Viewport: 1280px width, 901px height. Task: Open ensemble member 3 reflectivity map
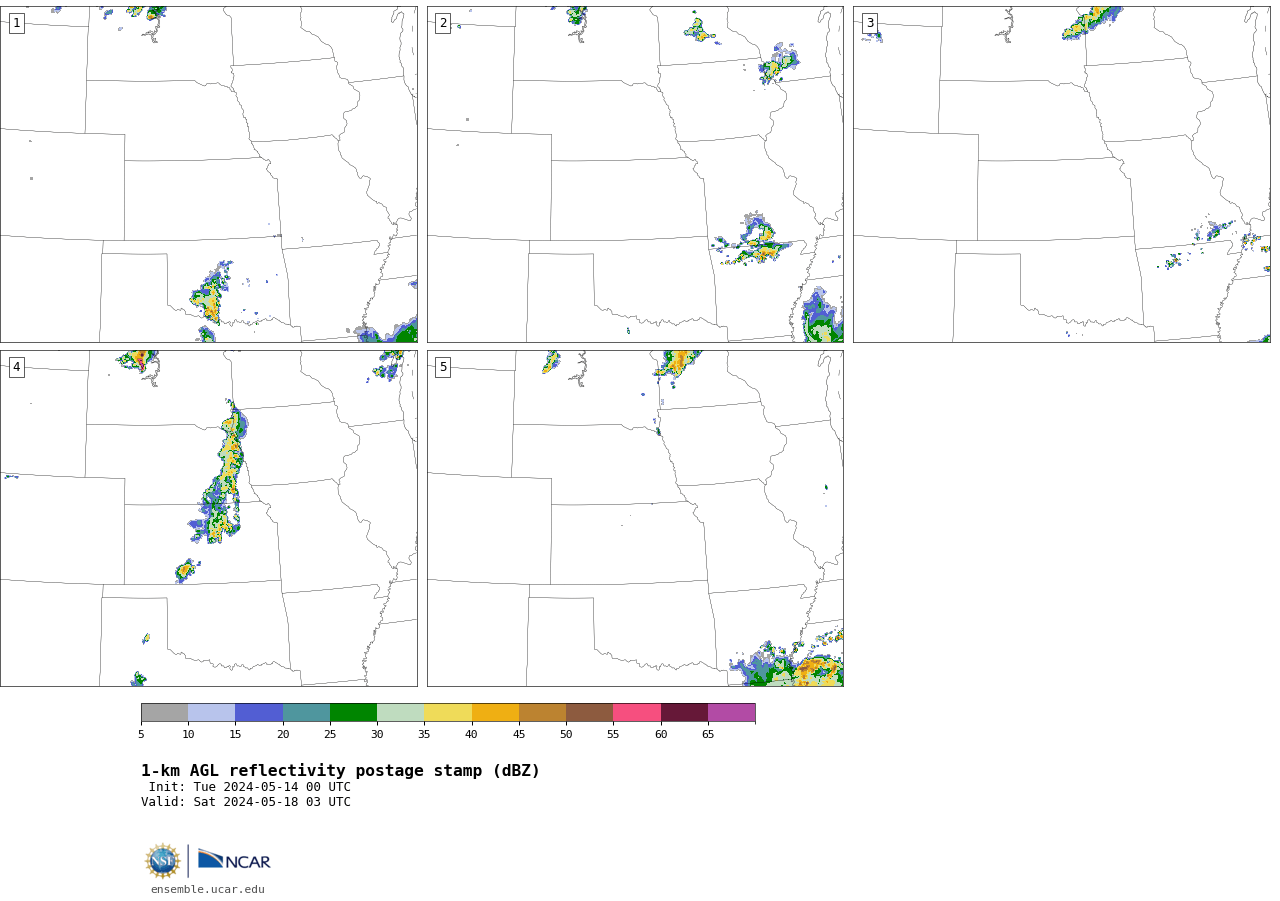click(1062, 174)
